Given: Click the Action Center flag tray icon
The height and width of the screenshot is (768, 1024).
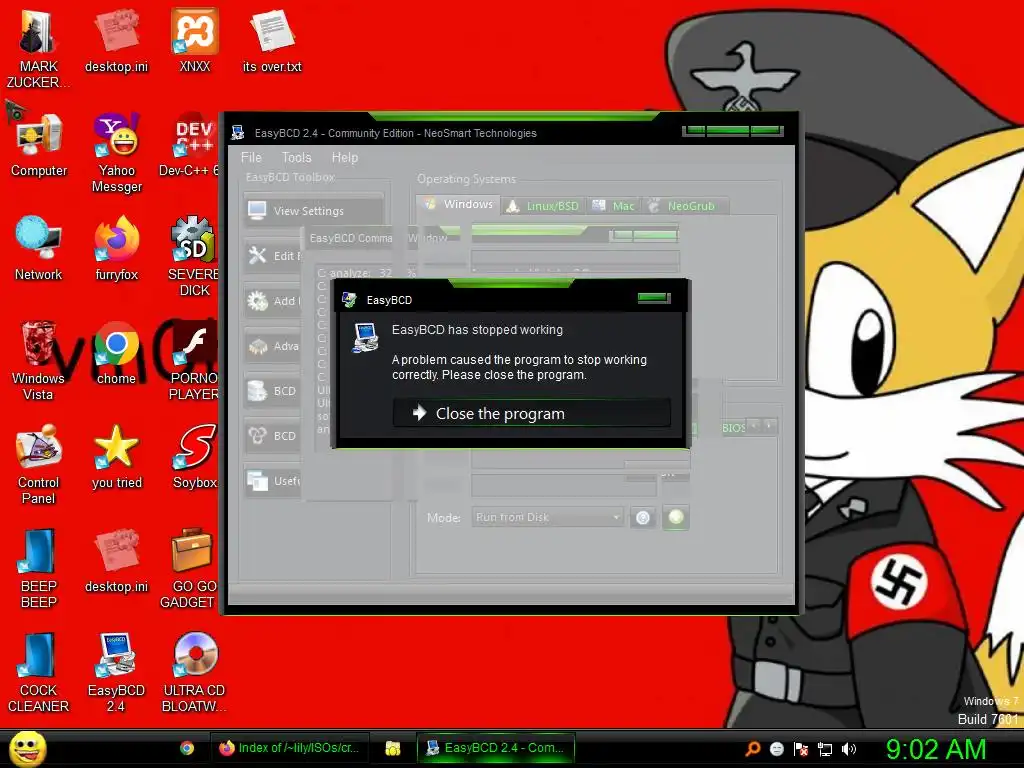Looking at the screenshot, I should [801, 749].
